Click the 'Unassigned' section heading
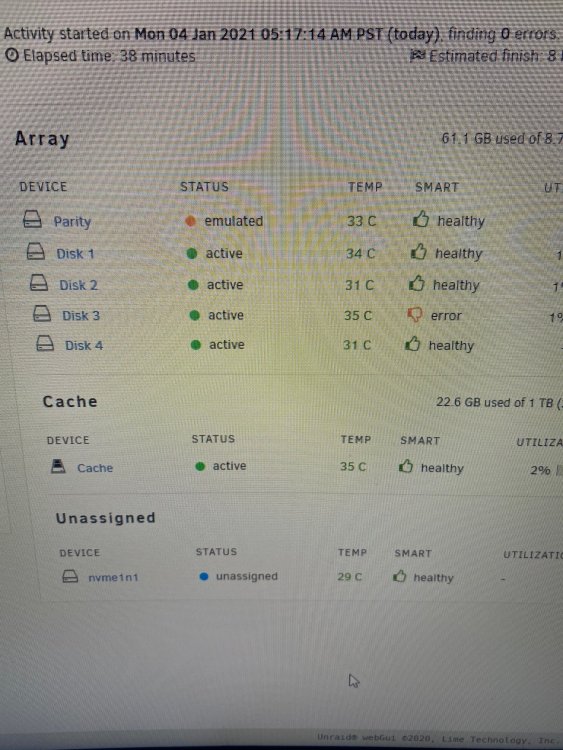563x750 pixels. click(105, 518)
